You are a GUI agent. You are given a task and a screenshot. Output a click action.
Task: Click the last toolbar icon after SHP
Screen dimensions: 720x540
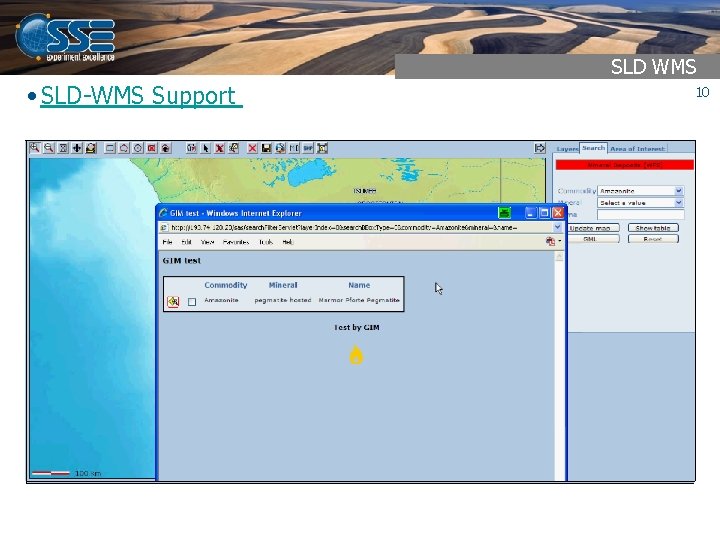(322, 148)
